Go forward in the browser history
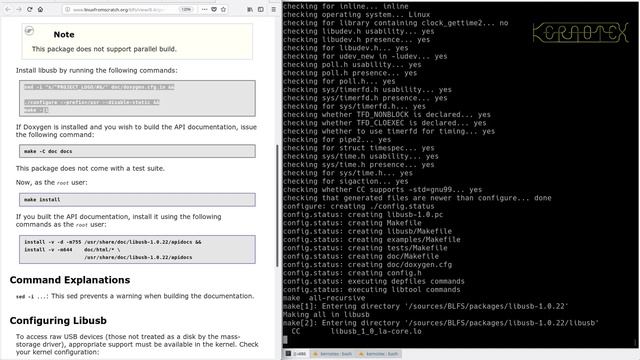The height and width of the screenshot is (360, 640). click(x=19, y=9)
